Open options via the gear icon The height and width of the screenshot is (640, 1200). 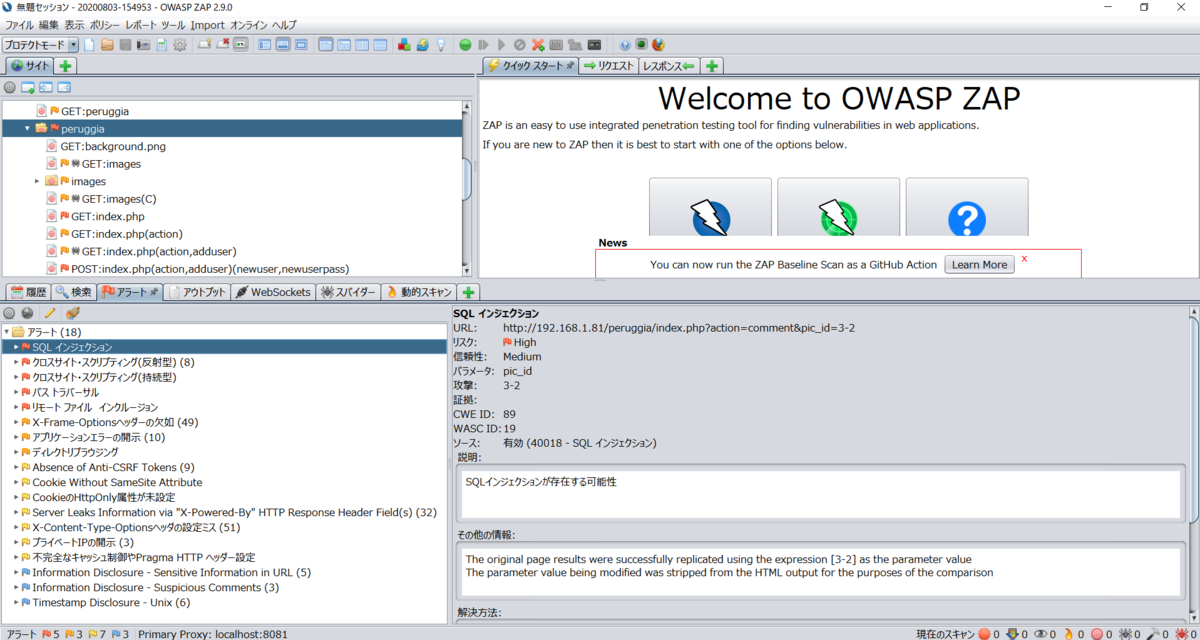pyautogui.click(x=180, y=45)
